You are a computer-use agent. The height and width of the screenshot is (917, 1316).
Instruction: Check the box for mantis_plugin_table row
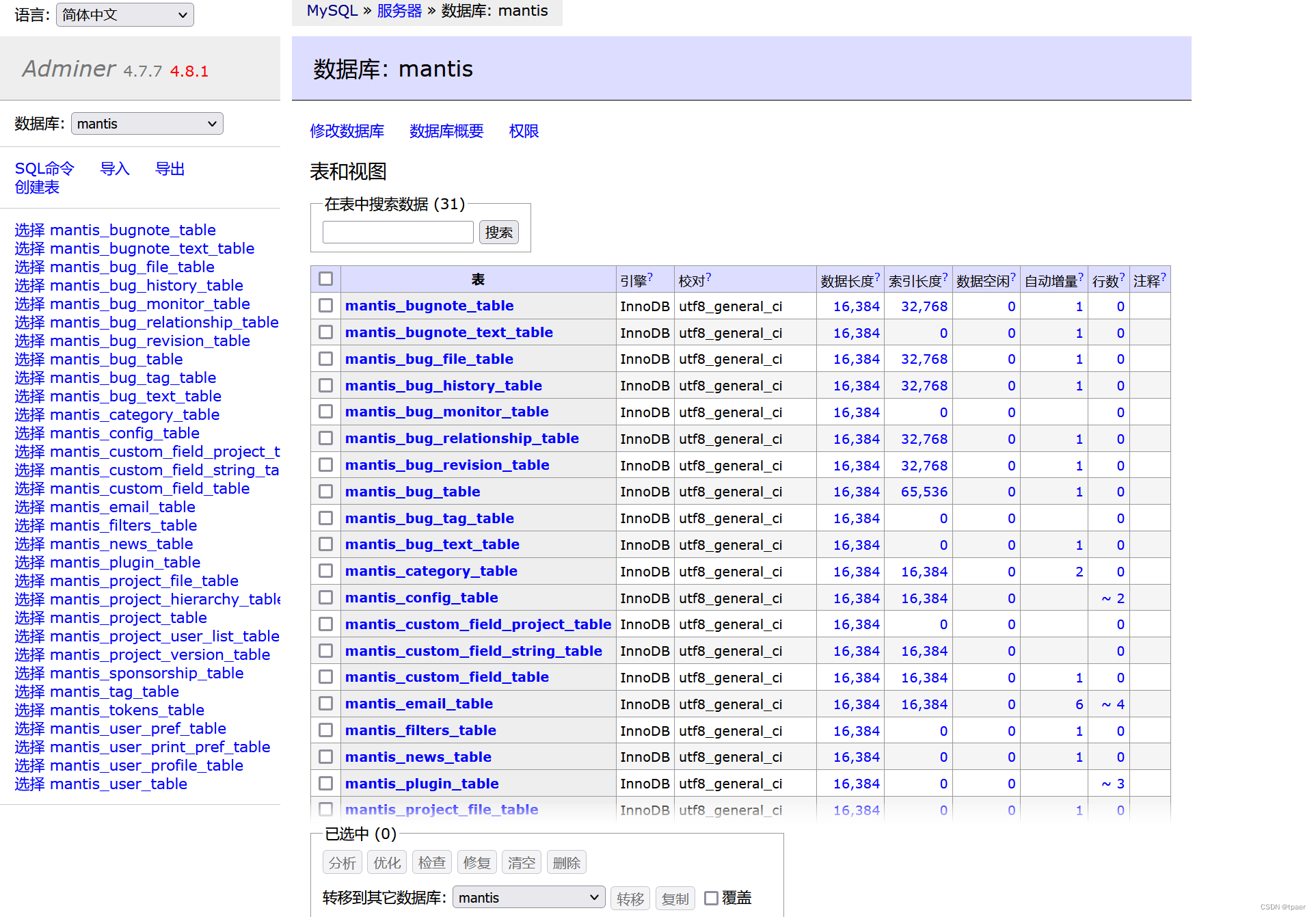326,784
